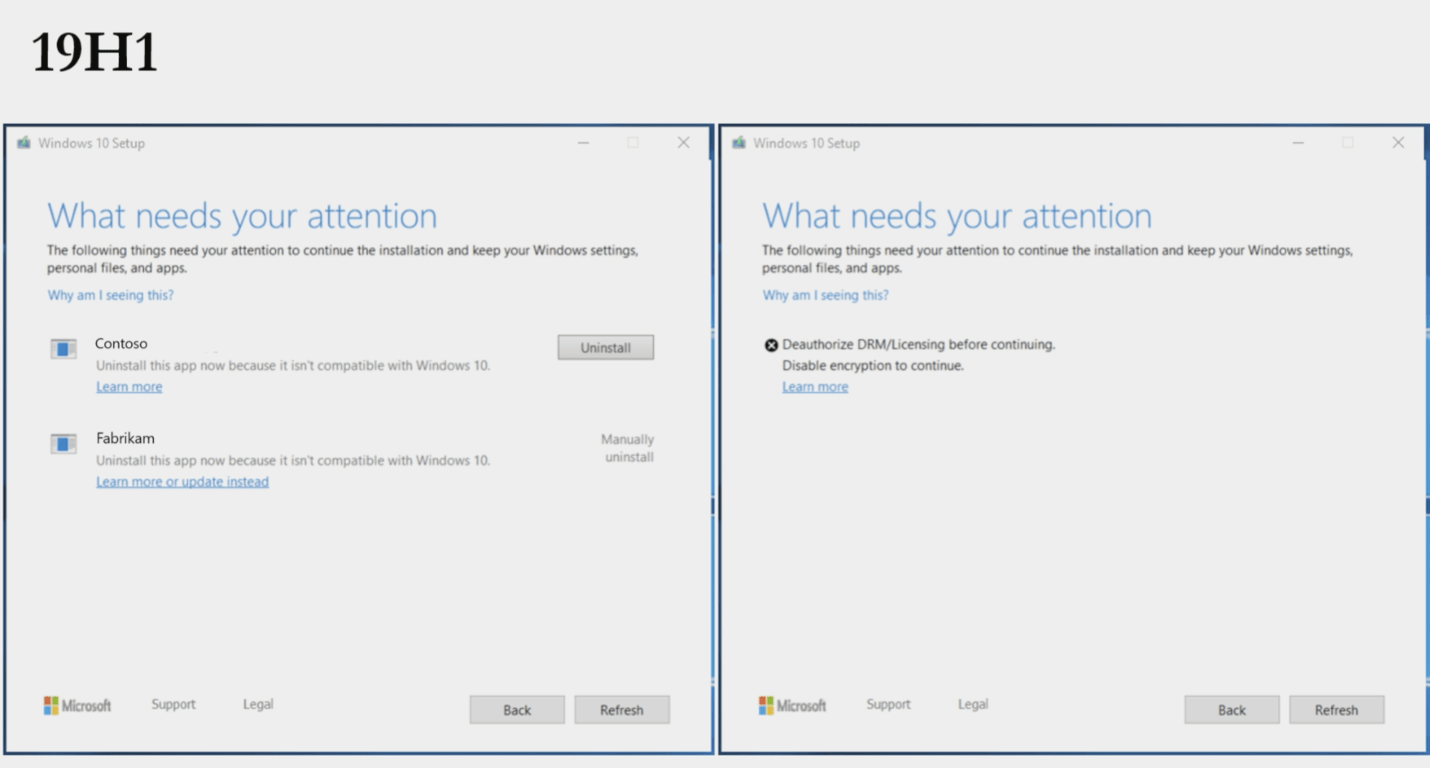Click Uninstall button for Contoso
Screen dimensions: 1430x768
[605, 347]
